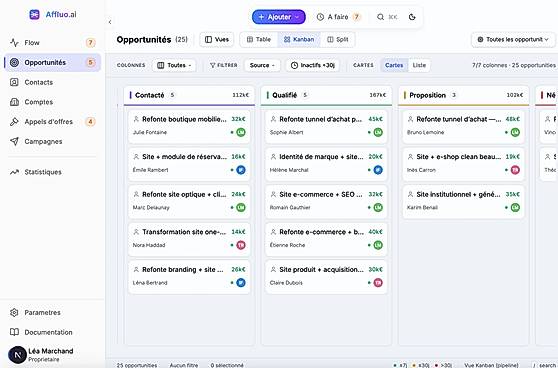This screenshot has height=368, width=558.
Task: Click Vue Kanban (pipeline) in status bar
Action: [x=491, y=365]
